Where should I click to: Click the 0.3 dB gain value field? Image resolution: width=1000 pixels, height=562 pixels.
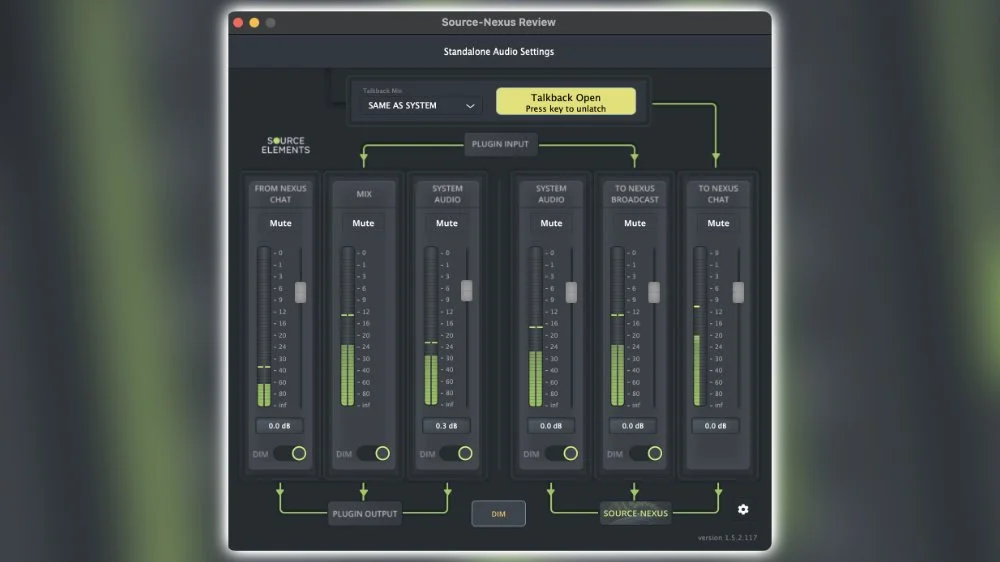click(x=446, y=425)
